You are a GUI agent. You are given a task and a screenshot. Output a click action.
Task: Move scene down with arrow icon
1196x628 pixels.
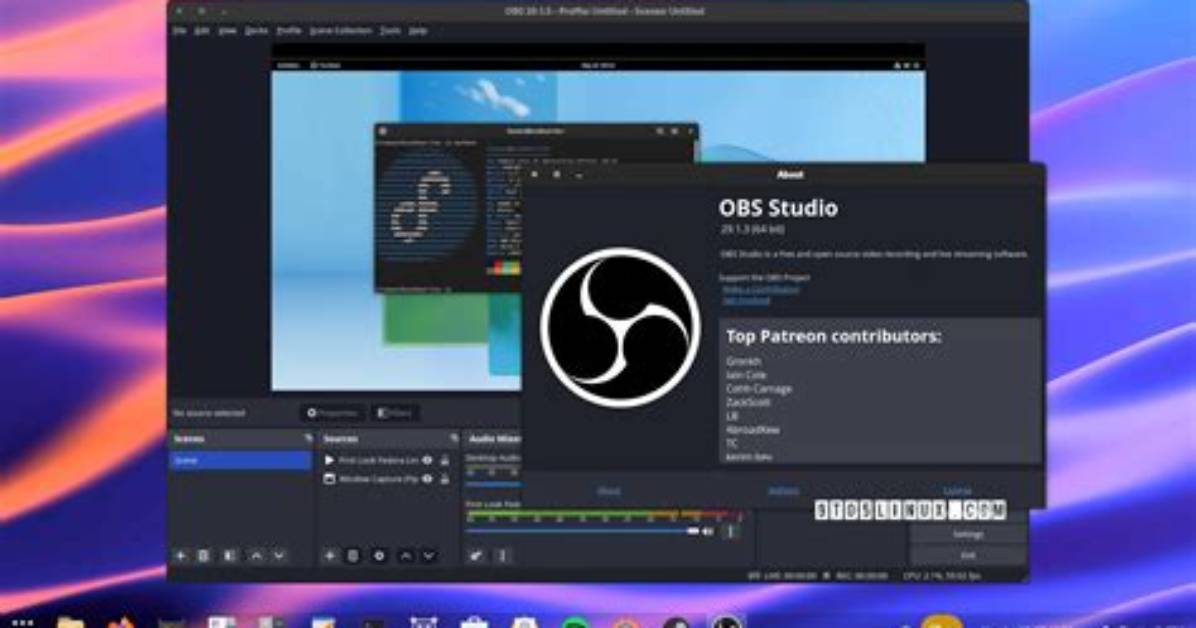click(x=279, y=556)
